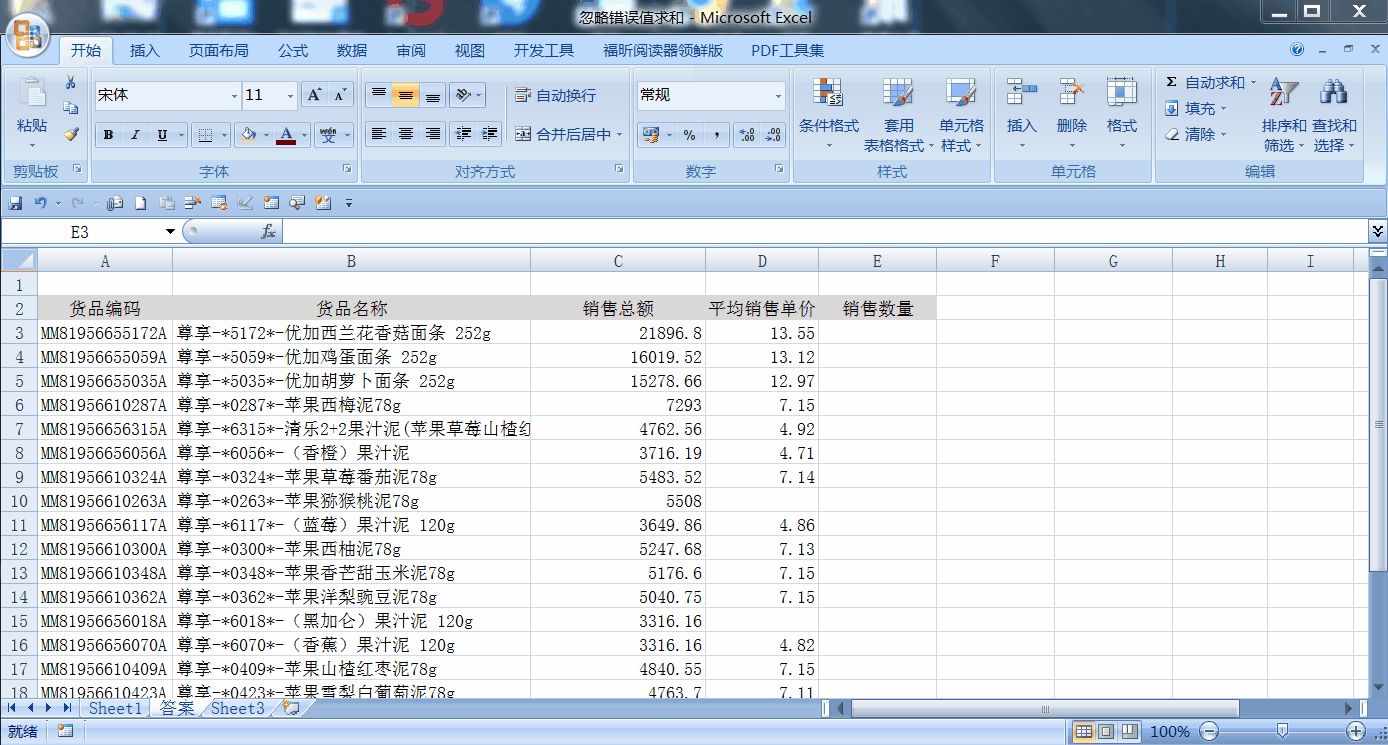Viewport: 1388px width, 745px height.
Task: Open the Name Box dropdown arrow
Action: [x=170, y=232]
